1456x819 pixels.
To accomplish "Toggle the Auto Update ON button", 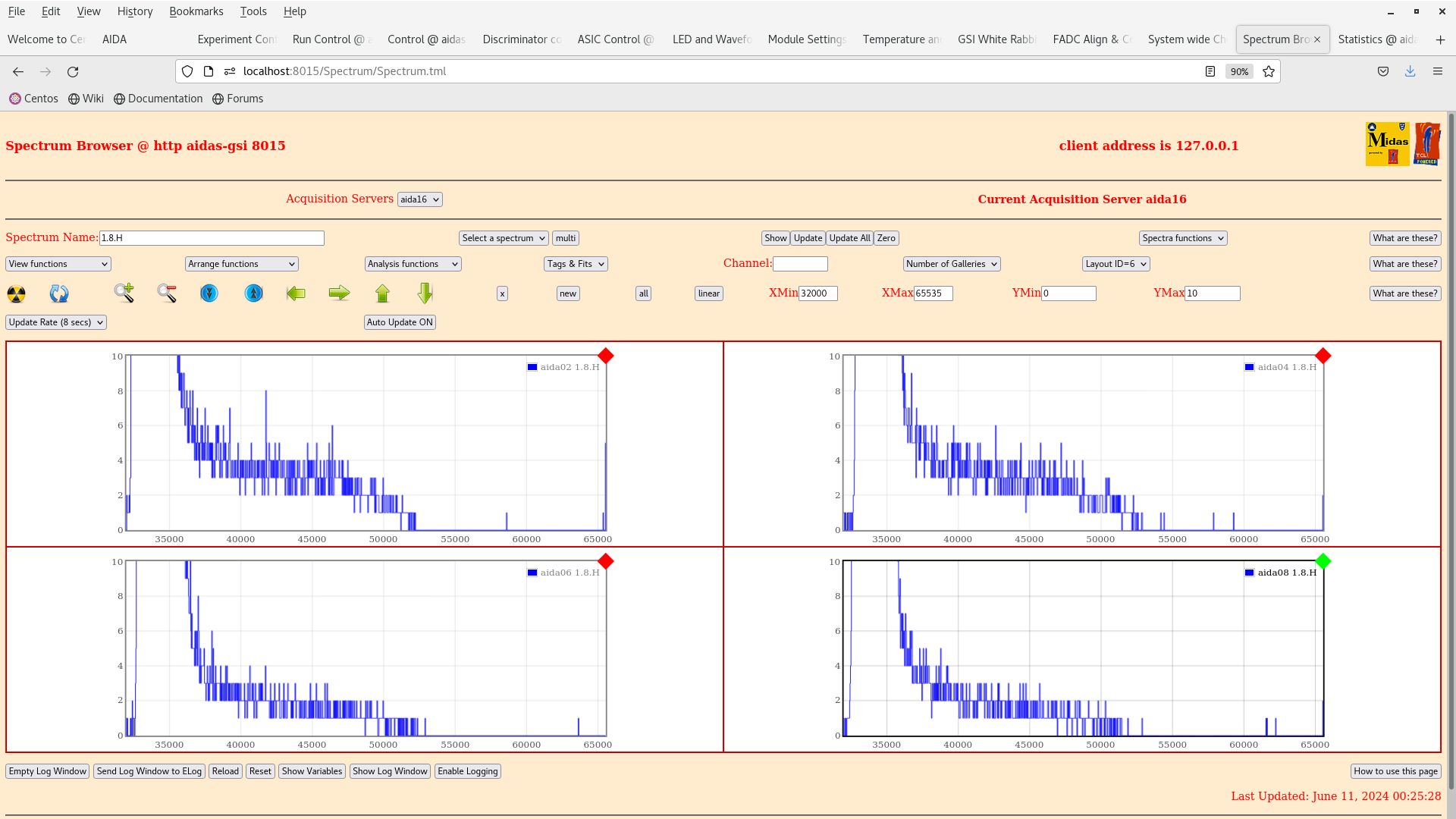I will pyautogui.click(x=400, y=322).
